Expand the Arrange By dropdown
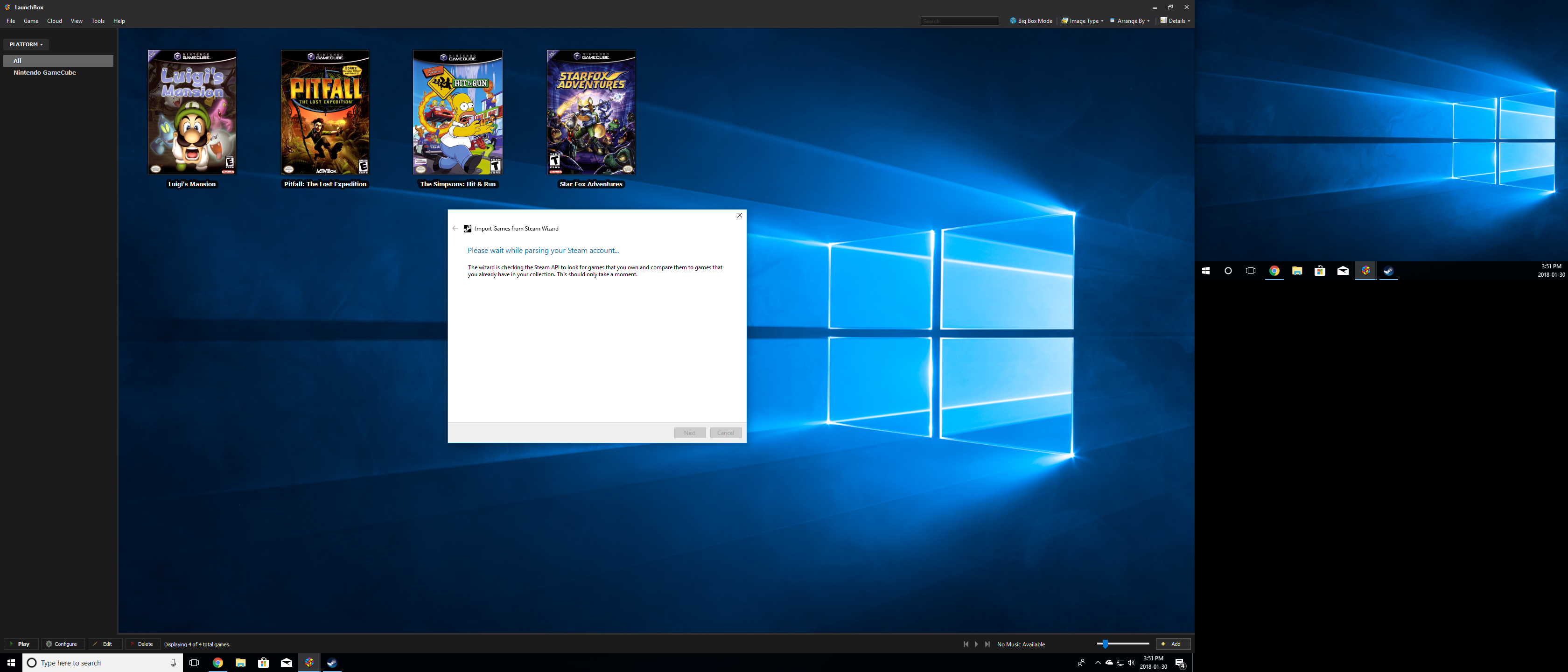Image resolution: width=1568 pixels, height=672 pixels. [x=1130, y=21]
